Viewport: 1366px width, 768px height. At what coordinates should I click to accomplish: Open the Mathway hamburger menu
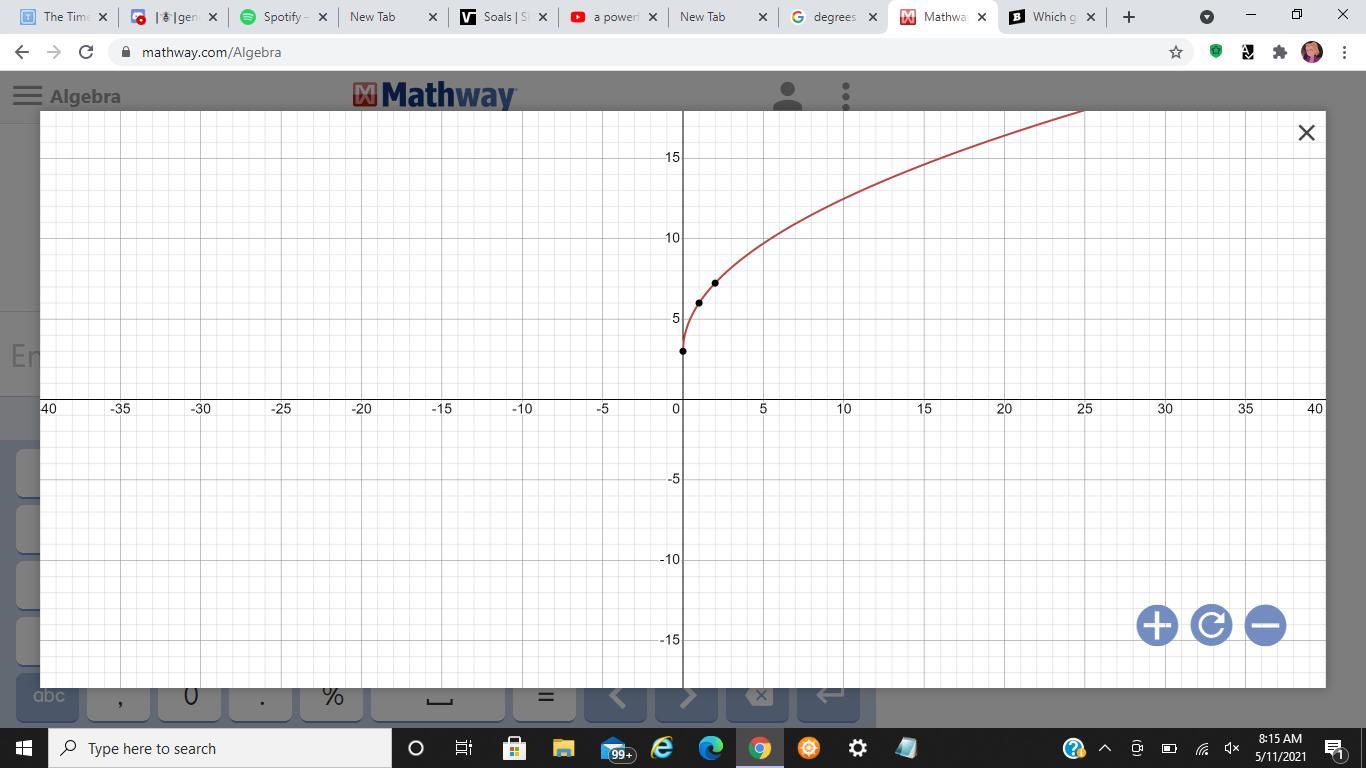(27, 96)
